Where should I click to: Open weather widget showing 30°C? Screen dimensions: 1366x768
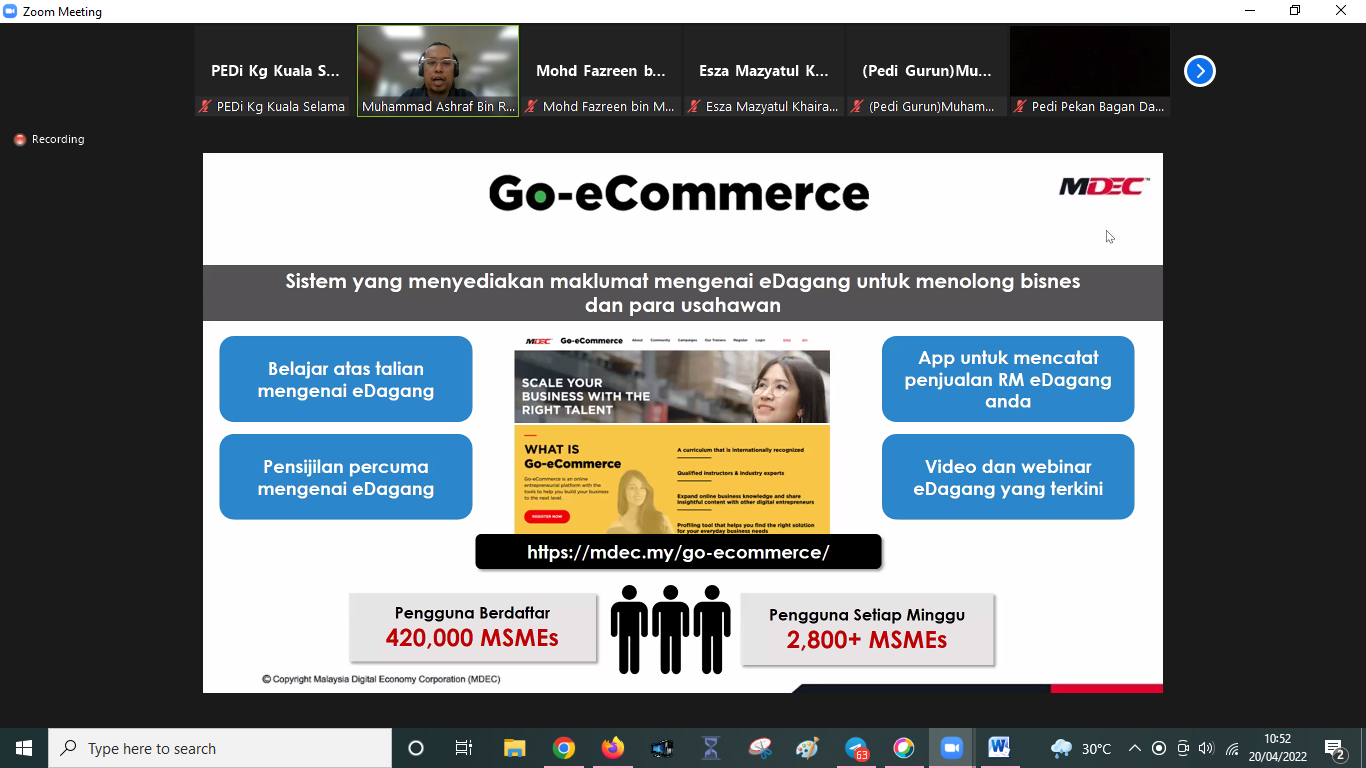pyautogui.click(x=1081, y=748)
